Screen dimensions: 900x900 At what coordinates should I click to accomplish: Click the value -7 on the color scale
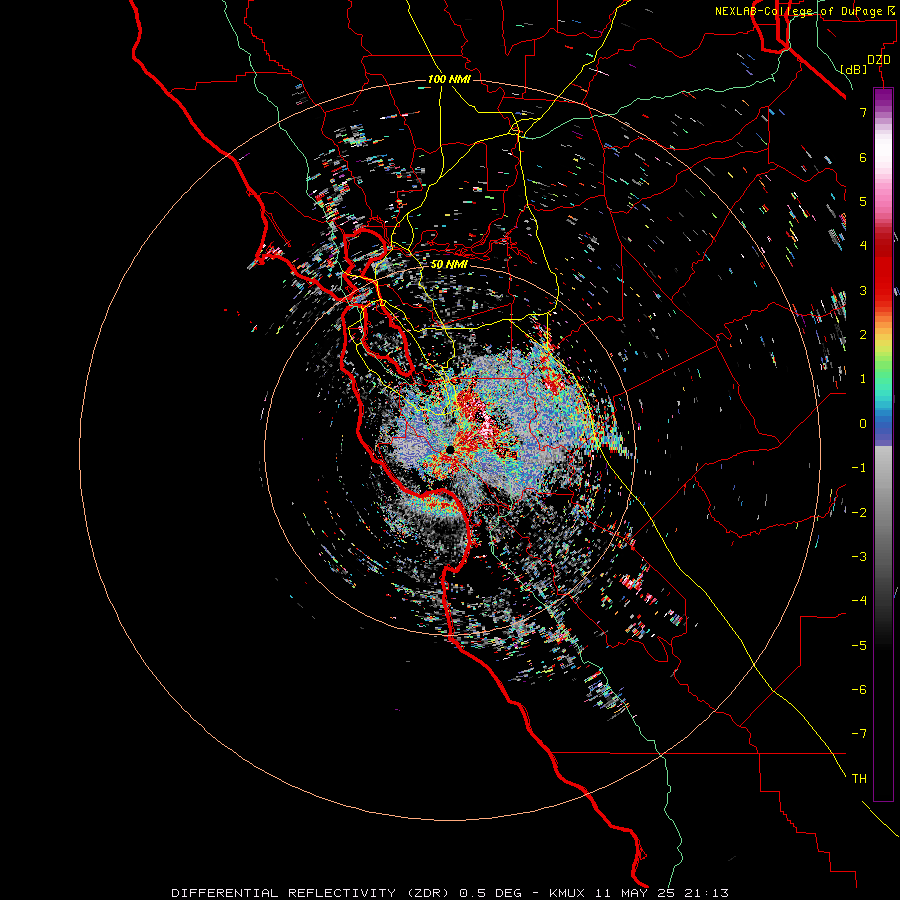(859, 734)
